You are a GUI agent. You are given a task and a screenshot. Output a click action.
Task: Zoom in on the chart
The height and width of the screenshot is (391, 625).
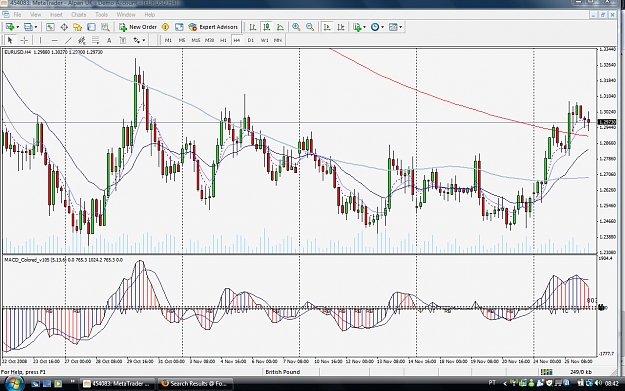[296, 27]
